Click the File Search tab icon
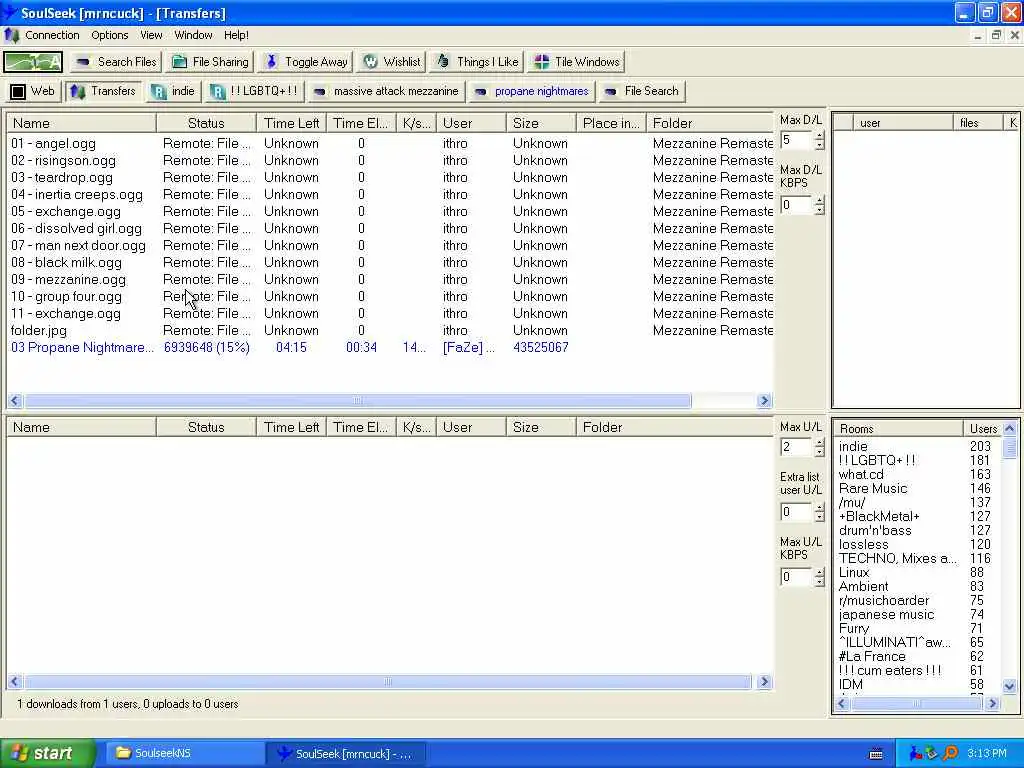 point(610,91)
